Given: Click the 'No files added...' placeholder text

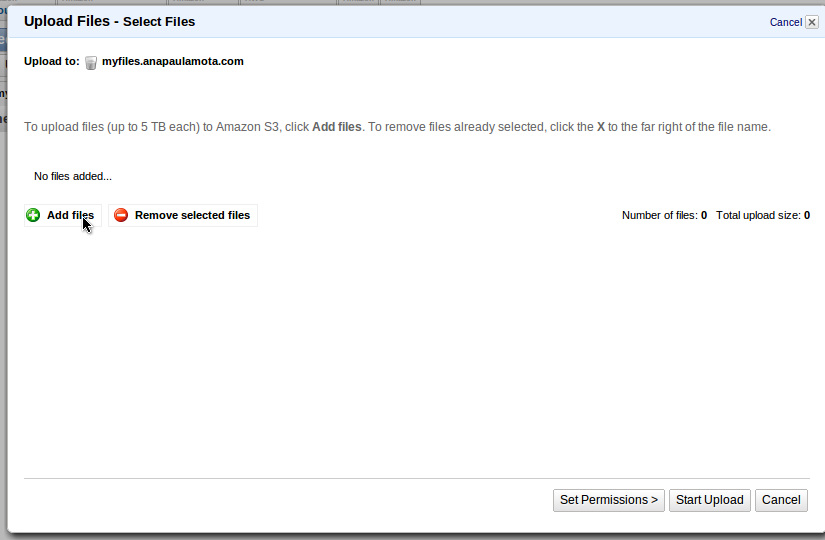Looking at the screenshot, I should coord(73,176).
